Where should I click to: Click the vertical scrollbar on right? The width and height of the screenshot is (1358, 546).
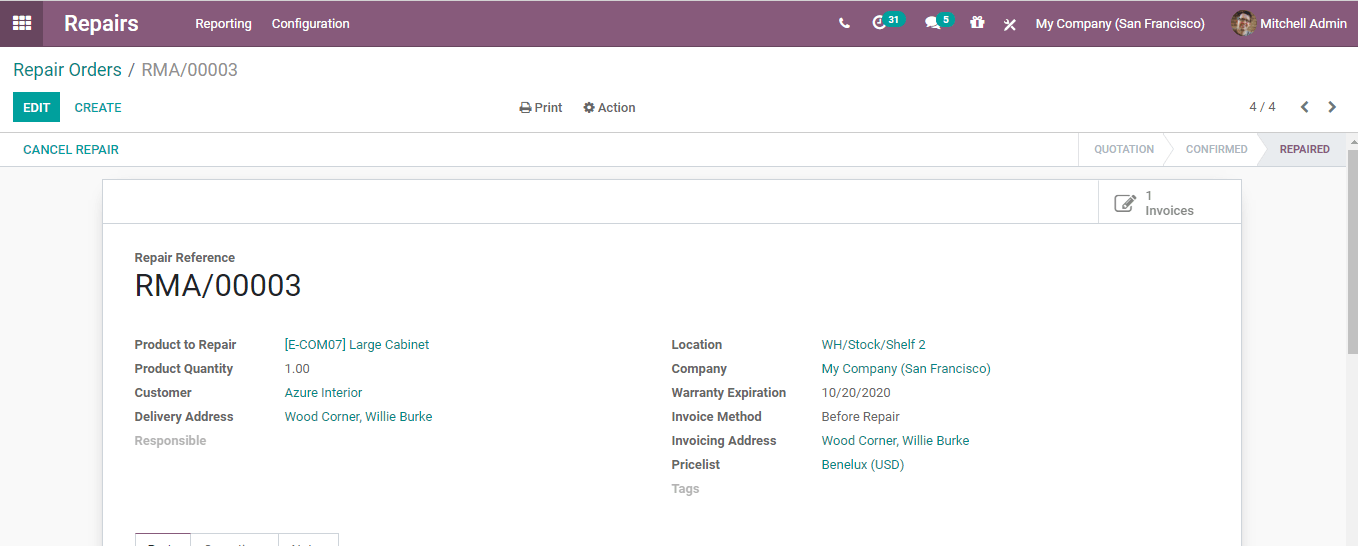coord(1352,250)
